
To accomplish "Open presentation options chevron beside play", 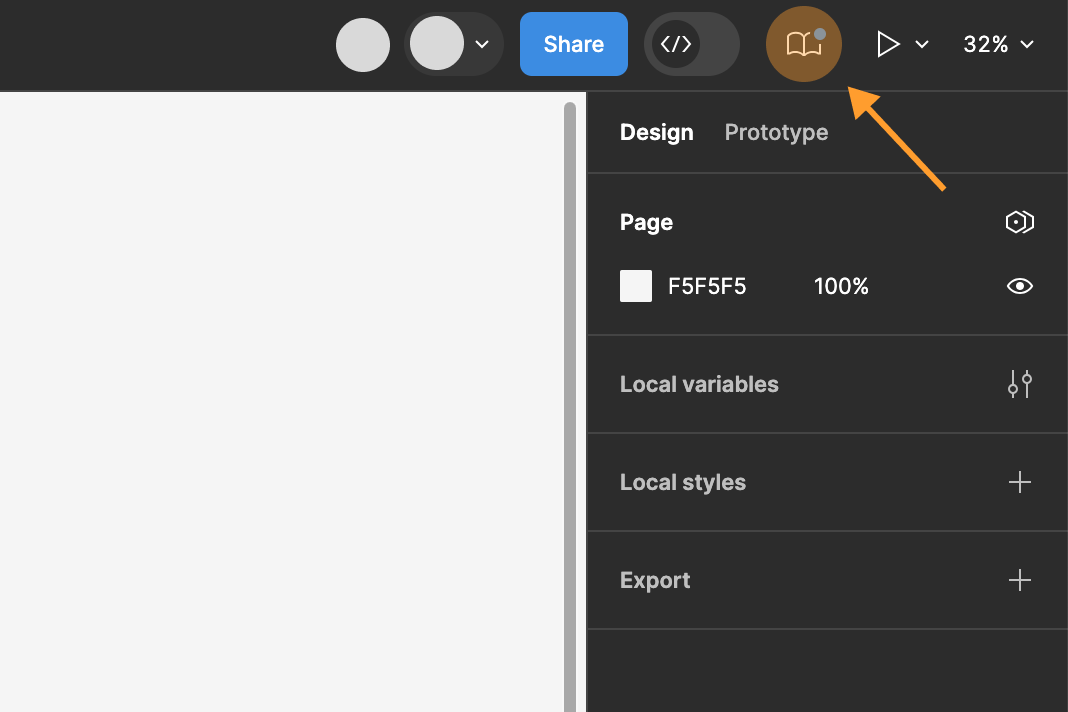I will coord(922,44).
